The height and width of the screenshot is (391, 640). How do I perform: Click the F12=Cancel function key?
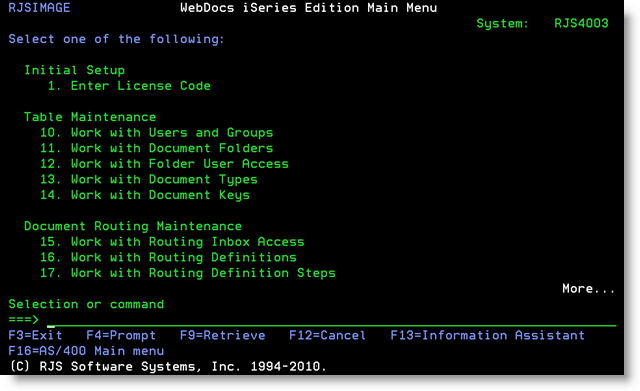tap(327, 335)
